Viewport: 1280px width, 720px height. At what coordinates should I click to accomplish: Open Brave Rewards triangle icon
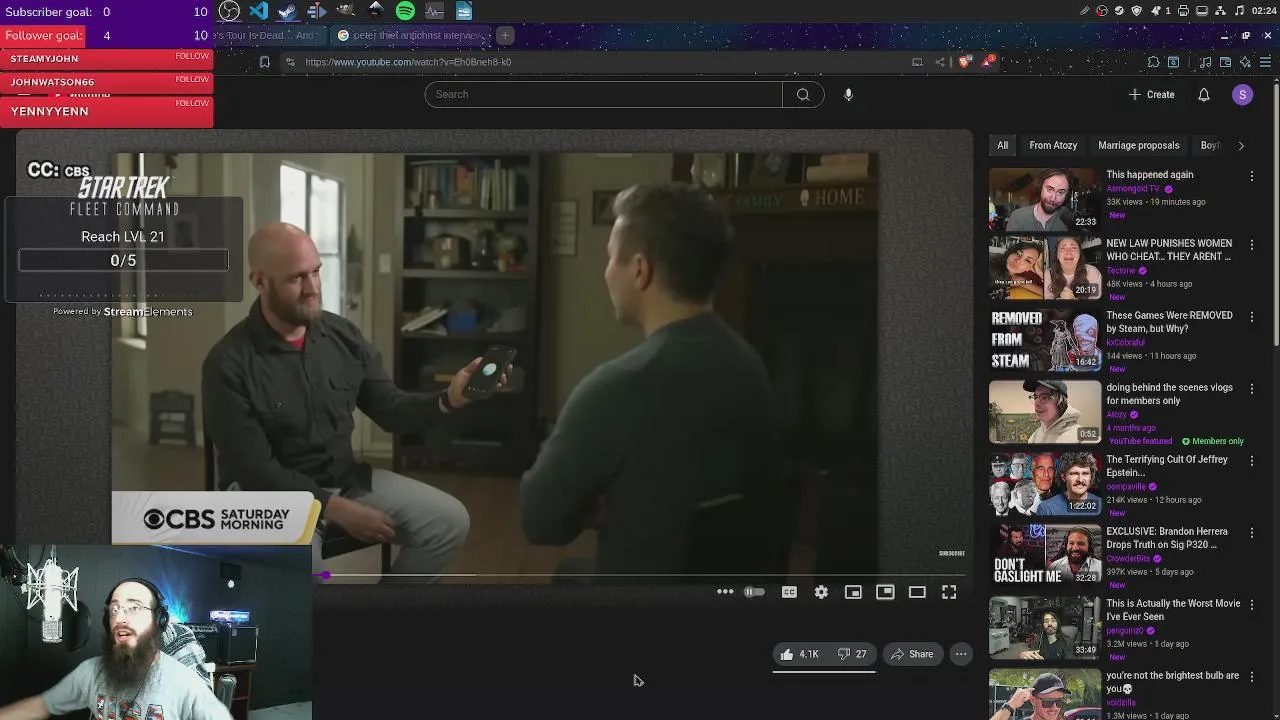988,62
